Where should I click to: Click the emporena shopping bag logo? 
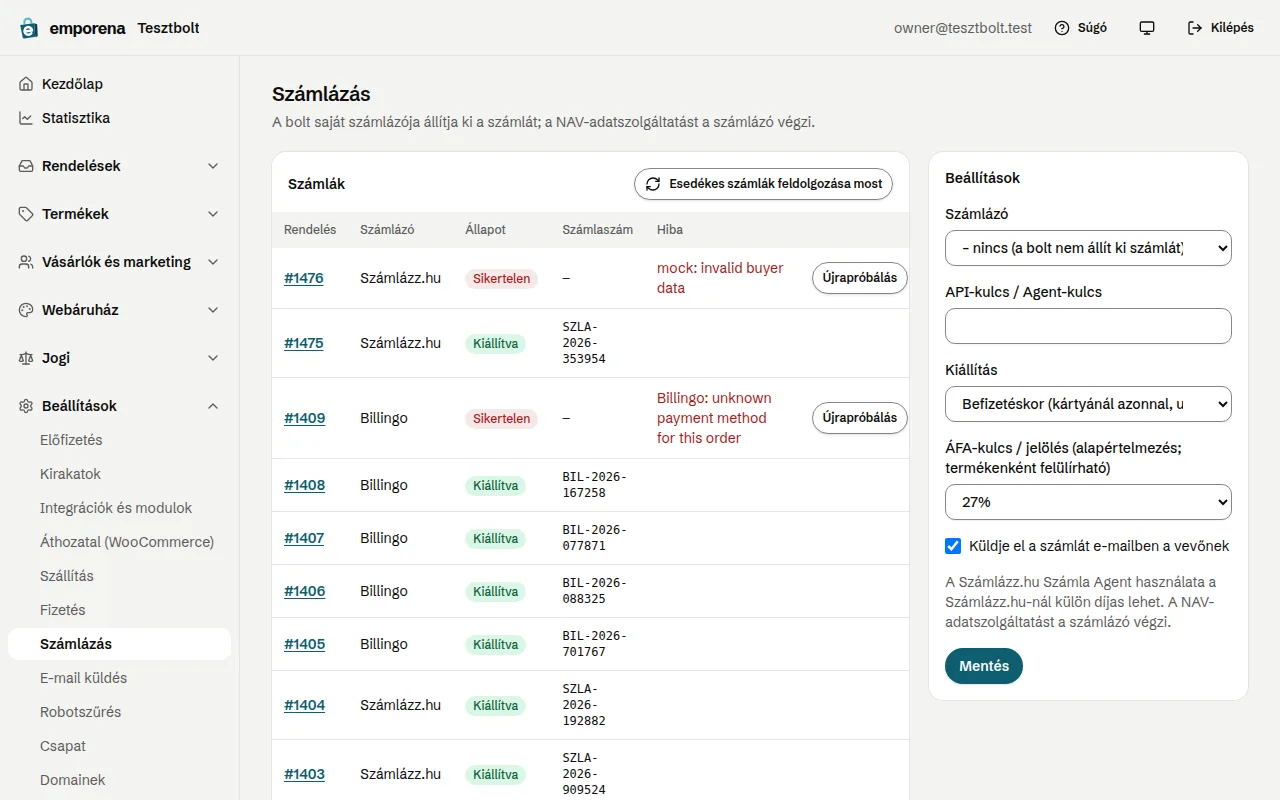click(x=30, y=28)
